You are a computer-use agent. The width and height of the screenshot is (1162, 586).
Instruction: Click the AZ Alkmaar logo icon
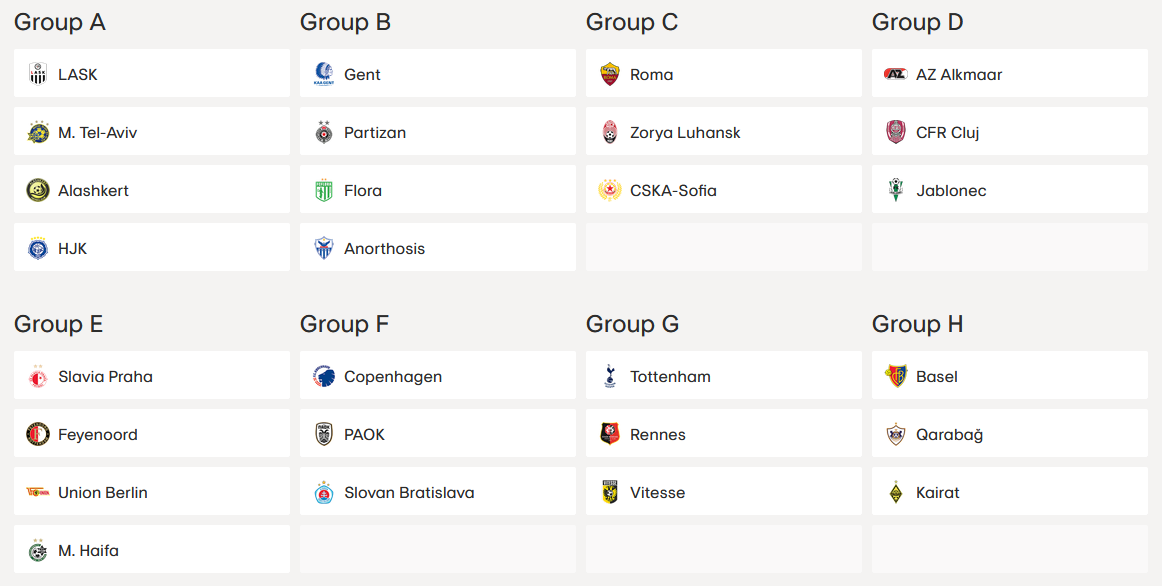coord(896,74)
